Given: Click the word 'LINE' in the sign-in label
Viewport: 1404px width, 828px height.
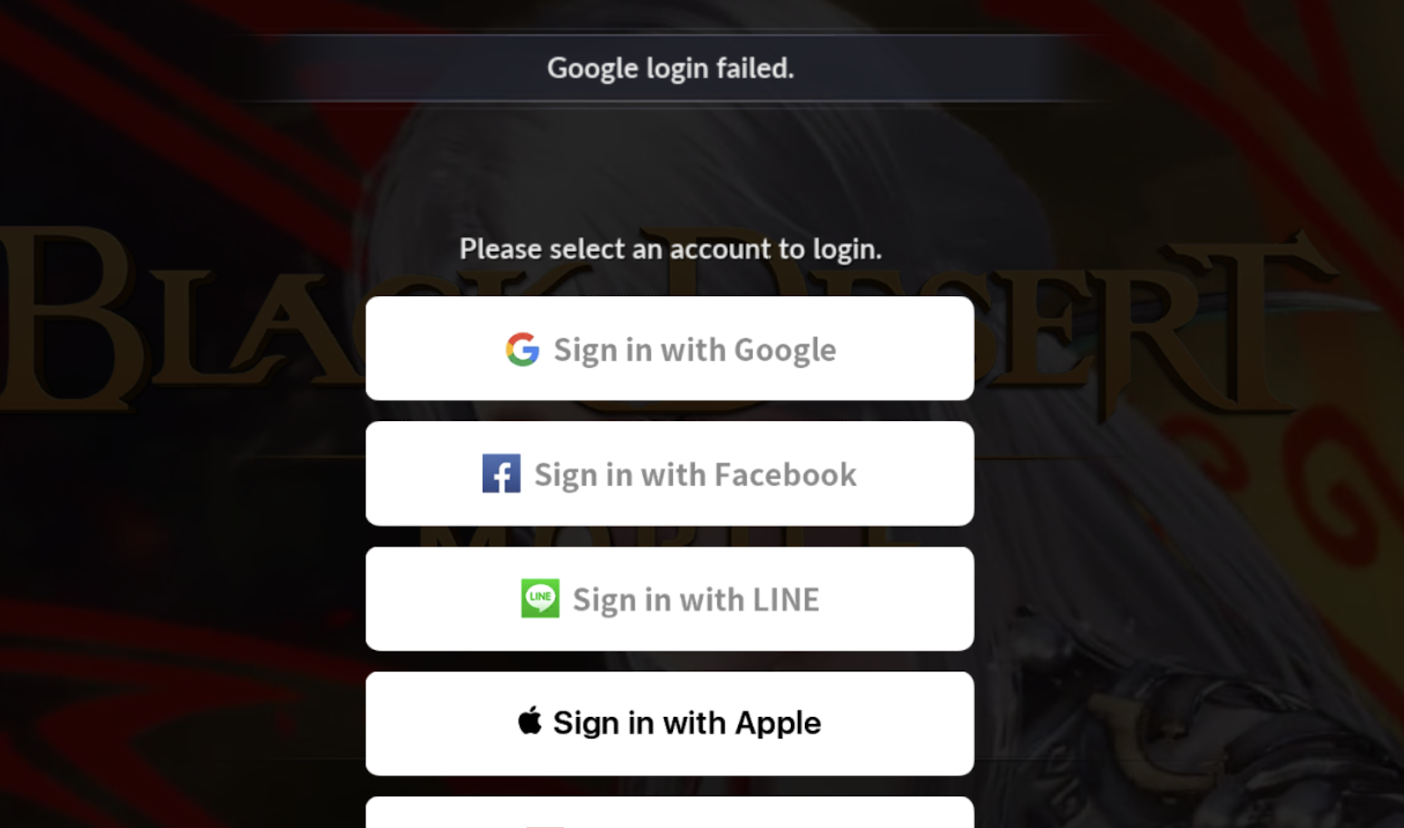Looking at the screenshot, I should [785, 599].
